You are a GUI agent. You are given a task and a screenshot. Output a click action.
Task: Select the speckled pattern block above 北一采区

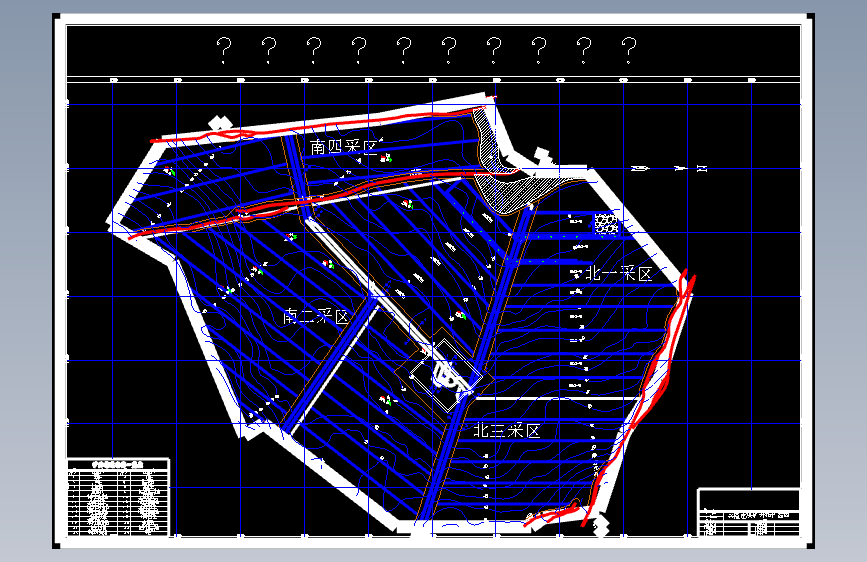tap(606, 223)
